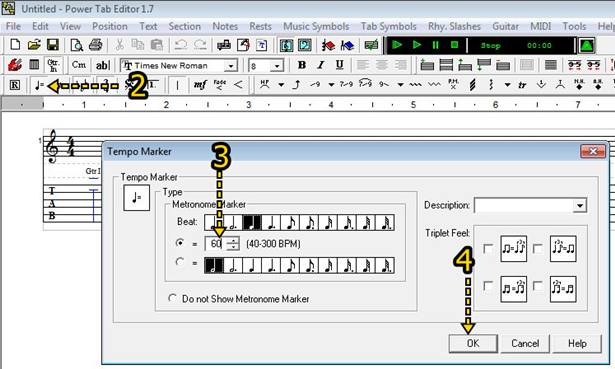The image size is (615, 369).
Task: Toggle bold text formatting
Action: click(x=301, y=65)
